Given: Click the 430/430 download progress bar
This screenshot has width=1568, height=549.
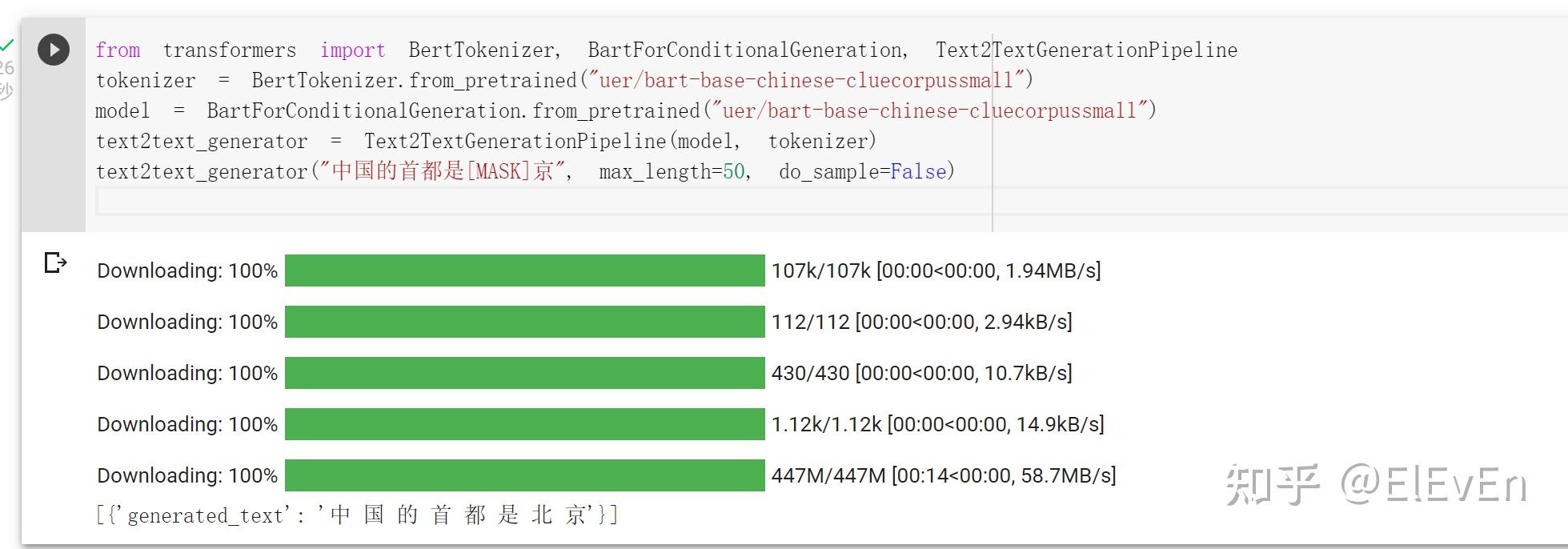Looking at the screenshot, I should pyautogui.click(x=524, y=373).
